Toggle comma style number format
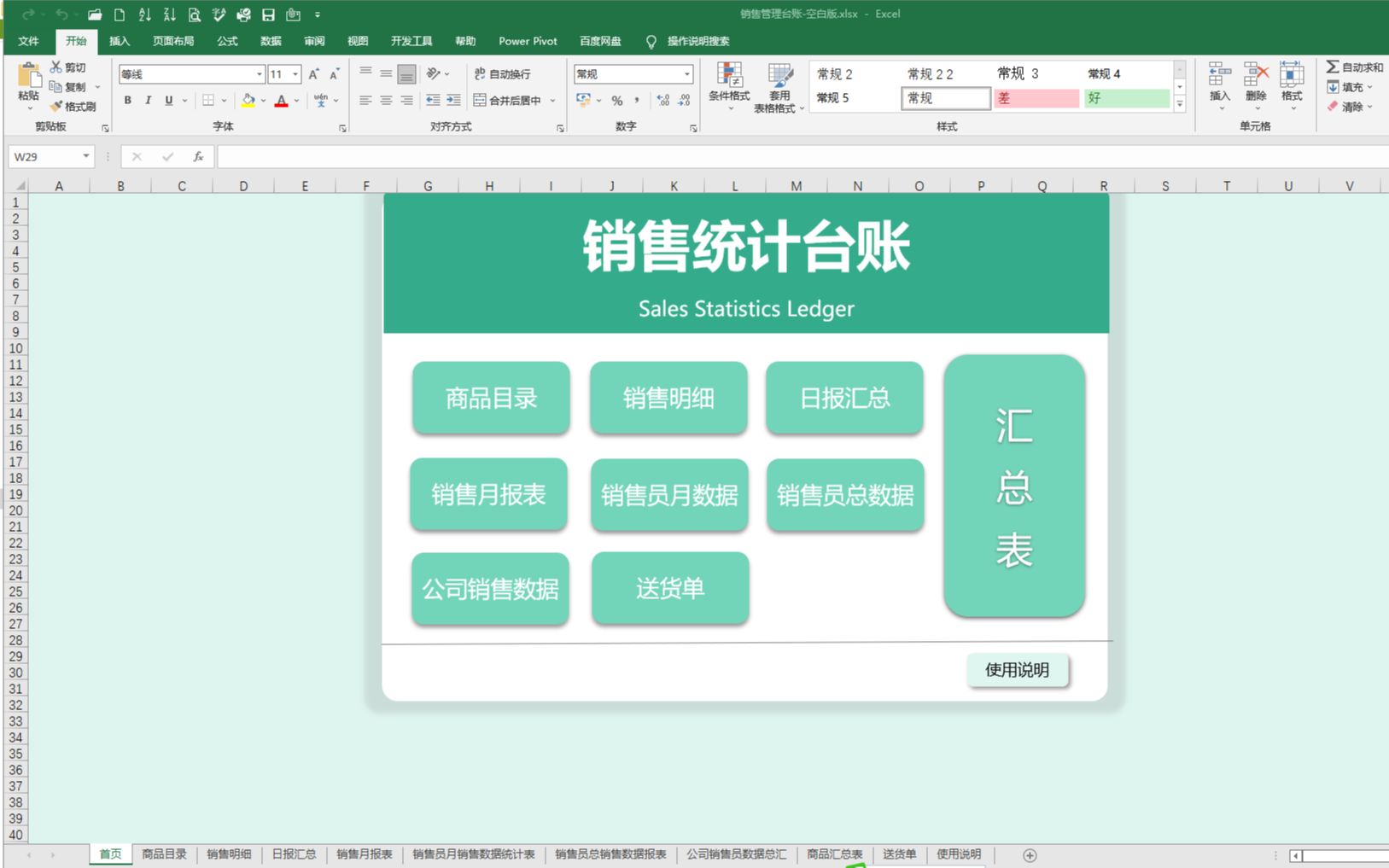Screen dimensions: 1389x868 [637, 100]
